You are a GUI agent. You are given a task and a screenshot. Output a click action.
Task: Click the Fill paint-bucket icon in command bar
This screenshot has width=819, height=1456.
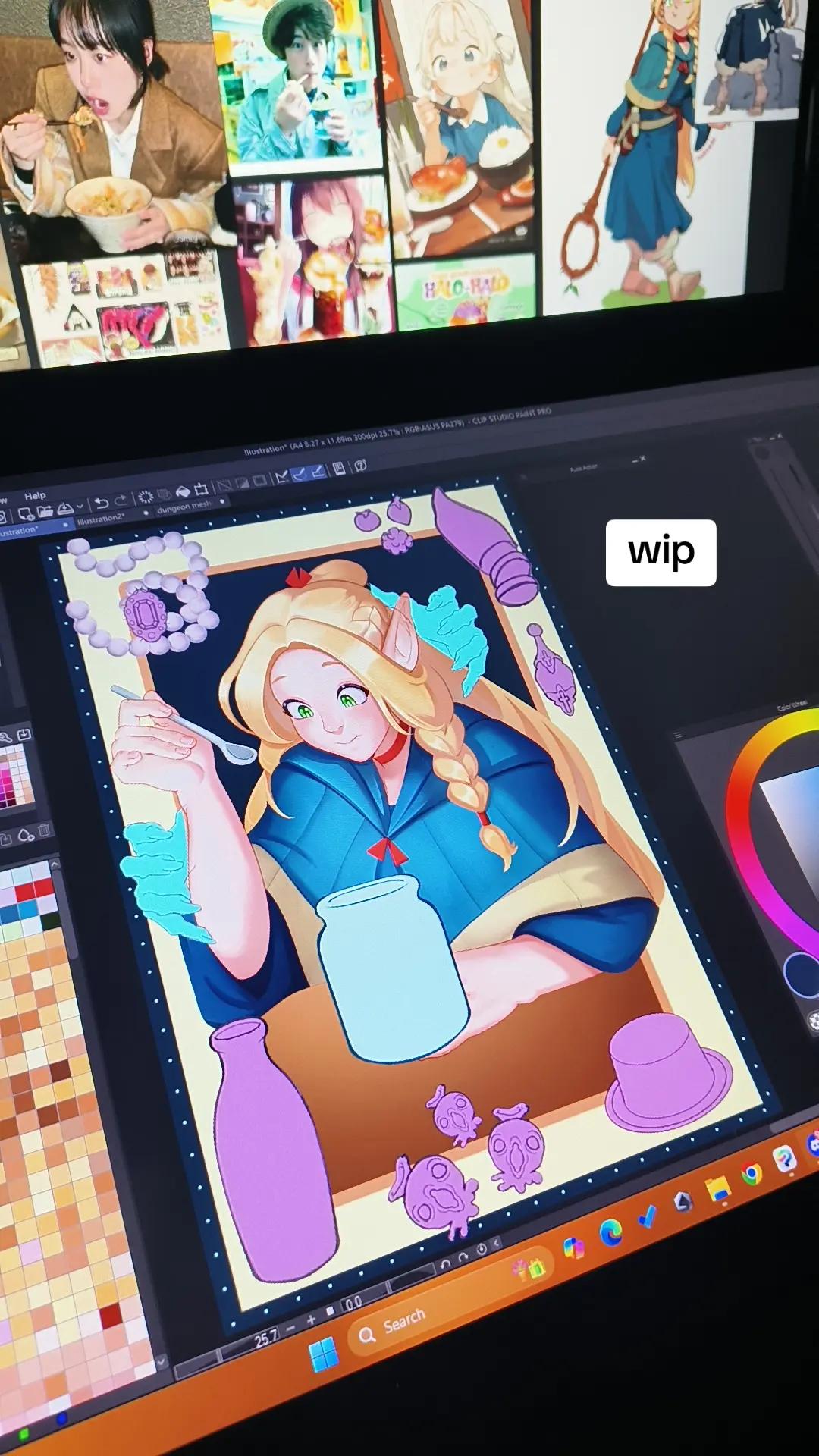point(183,491)
